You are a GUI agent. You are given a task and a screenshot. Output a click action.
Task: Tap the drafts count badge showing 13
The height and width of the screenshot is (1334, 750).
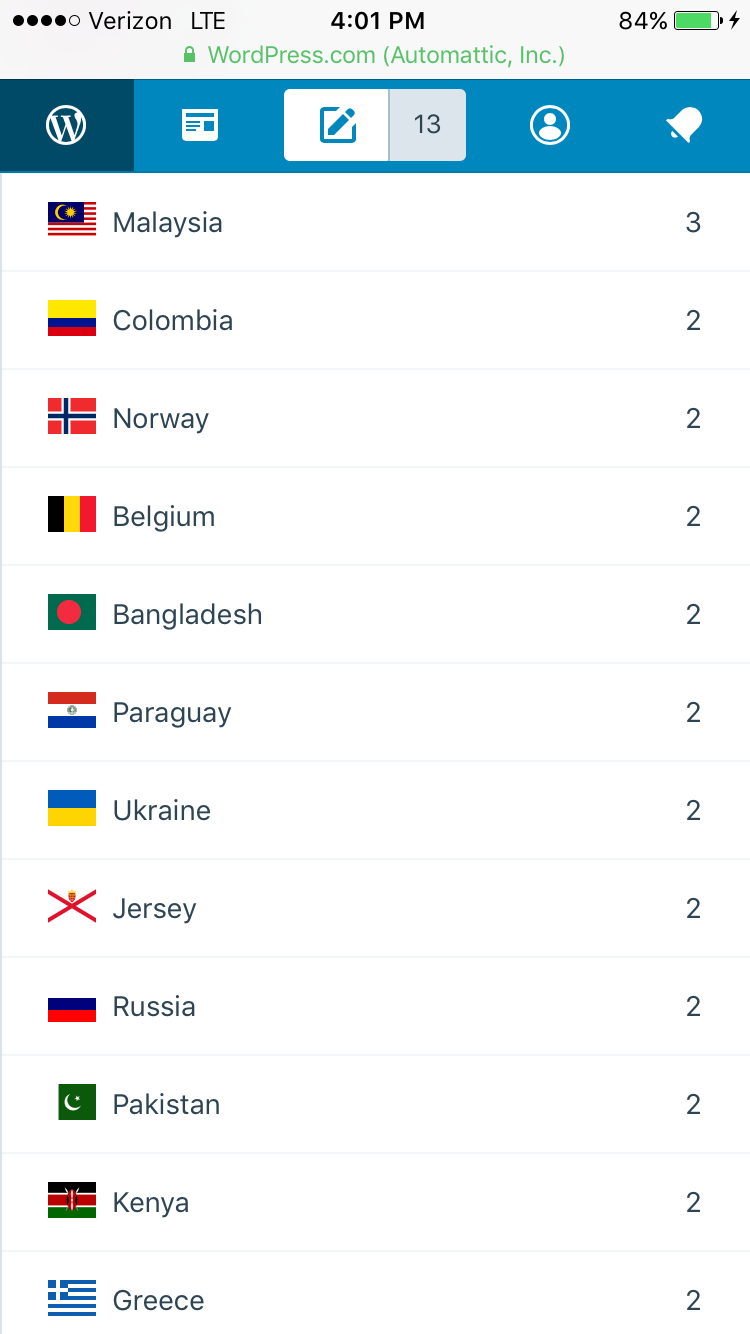click(427, 125)
